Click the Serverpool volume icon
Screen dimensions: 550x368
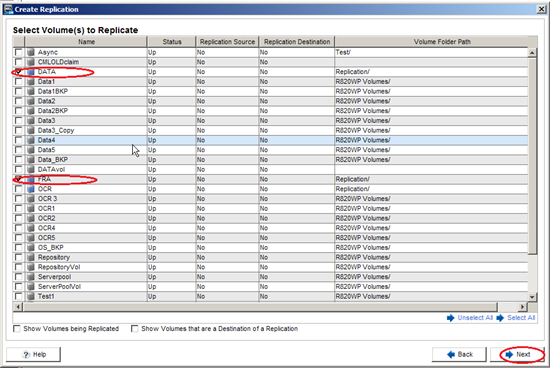pos(31,277)
